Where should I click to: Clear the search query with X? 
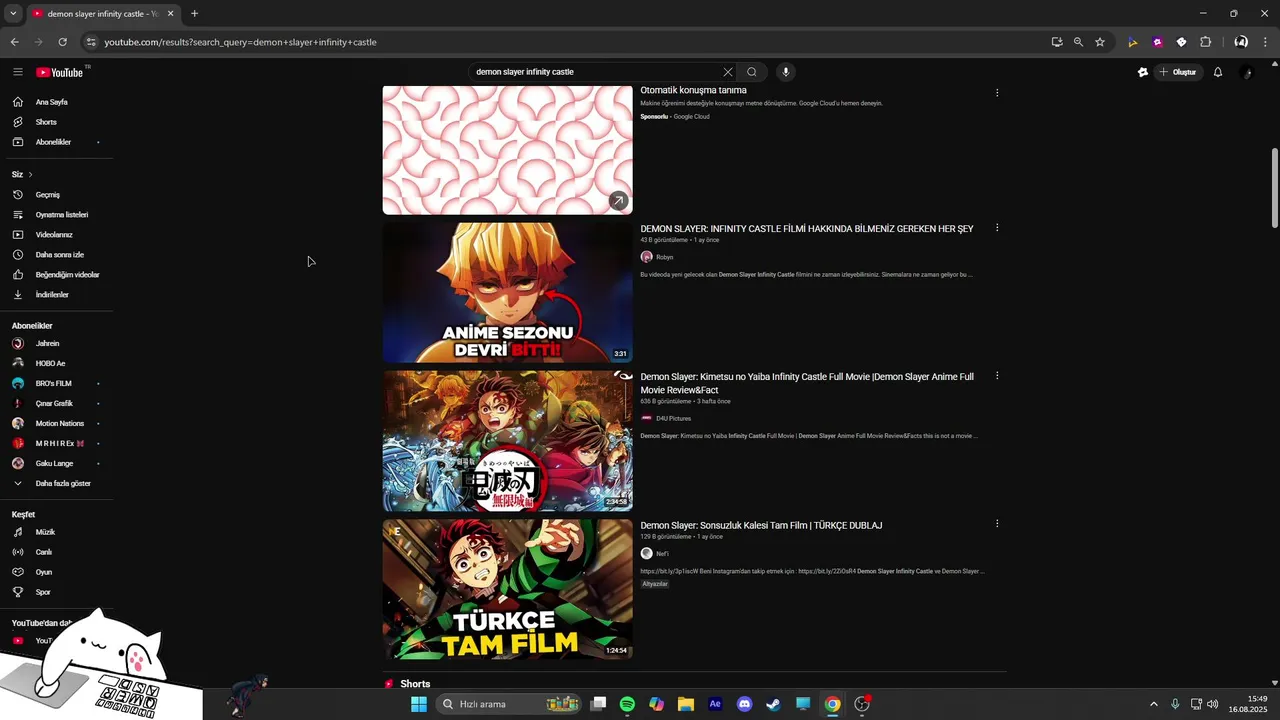(x=728, y=72)
